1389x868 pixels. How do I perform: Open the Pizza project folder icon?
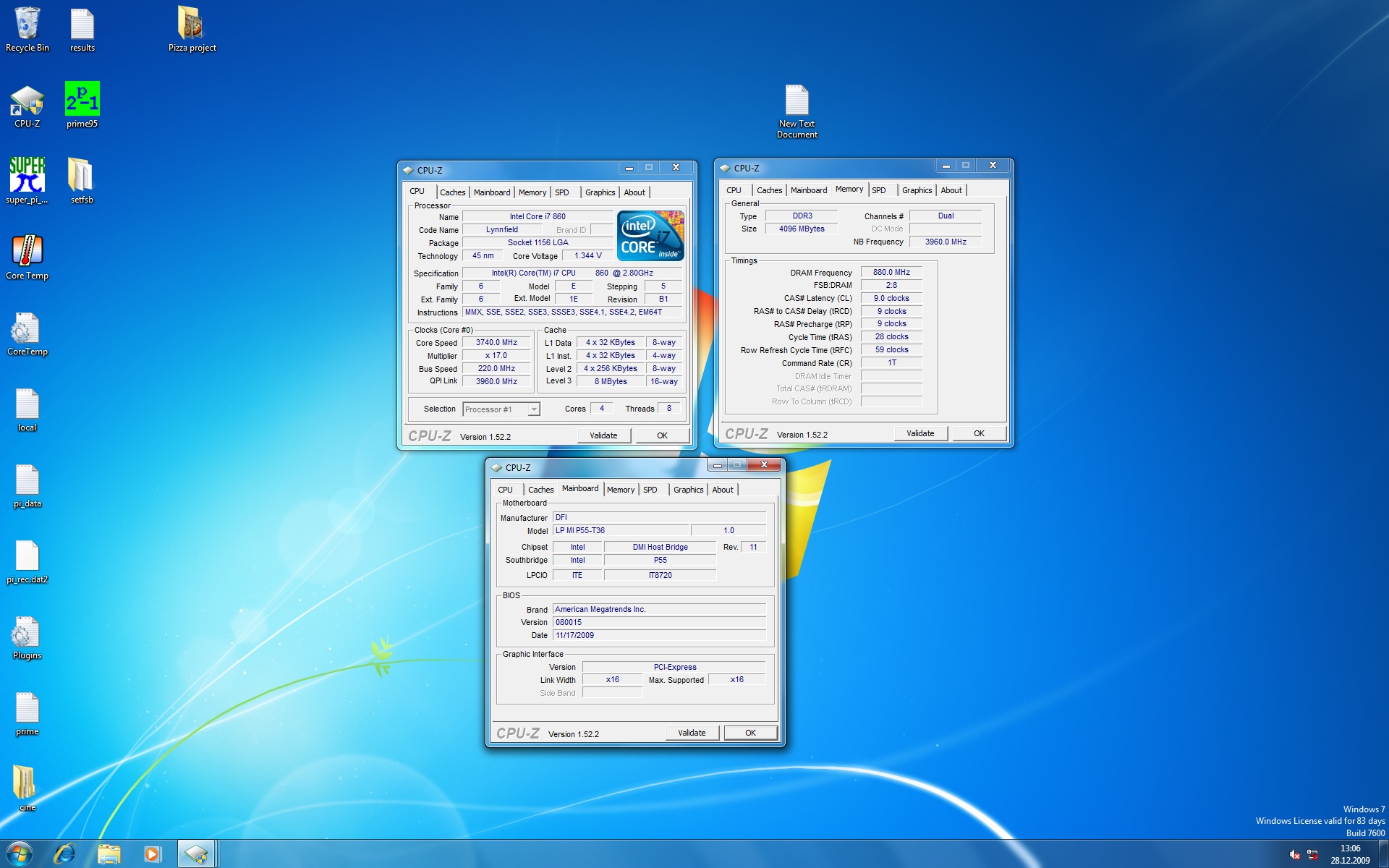pos(192,29)
